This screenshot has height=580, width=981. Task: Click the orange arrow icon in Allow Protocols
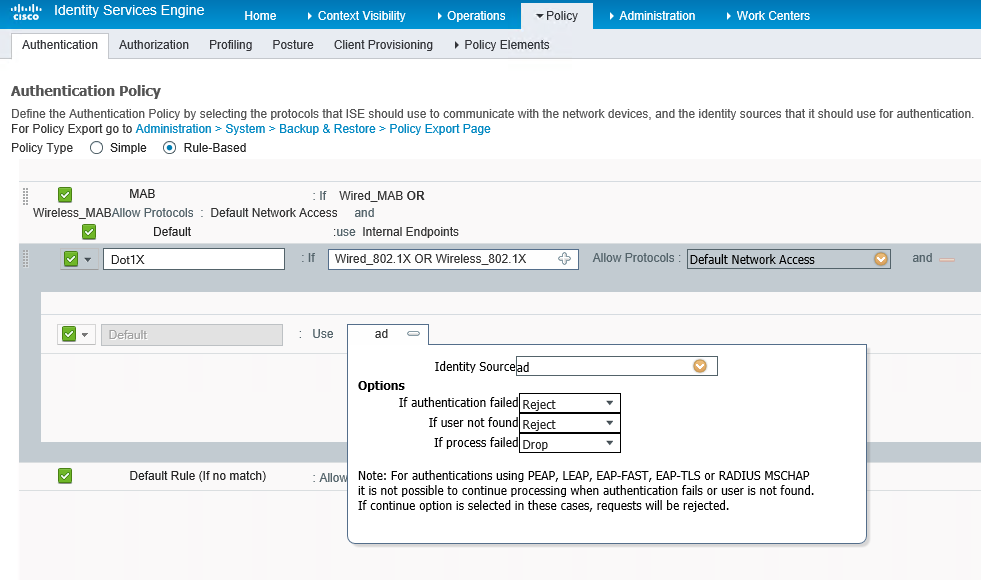(881, 259)
